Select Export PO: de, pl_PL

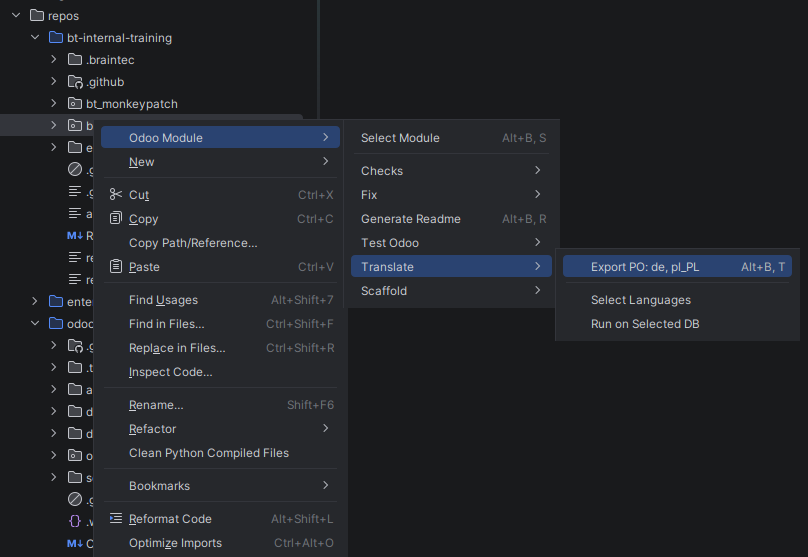point(677,267)
